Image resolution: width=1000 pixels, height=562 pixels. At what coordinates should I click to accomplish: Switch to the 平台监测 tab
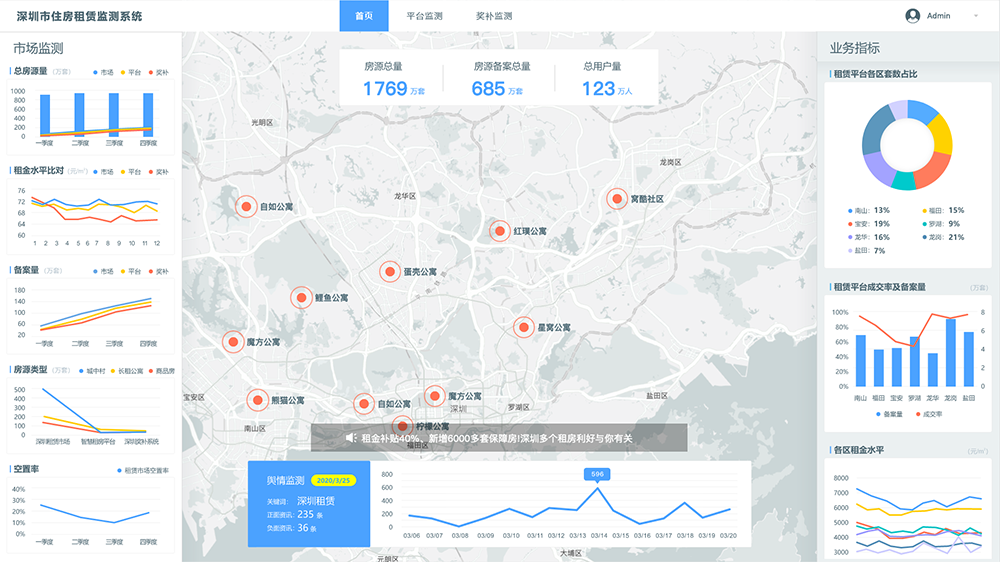pyautogui.click(x=424, y=16)
